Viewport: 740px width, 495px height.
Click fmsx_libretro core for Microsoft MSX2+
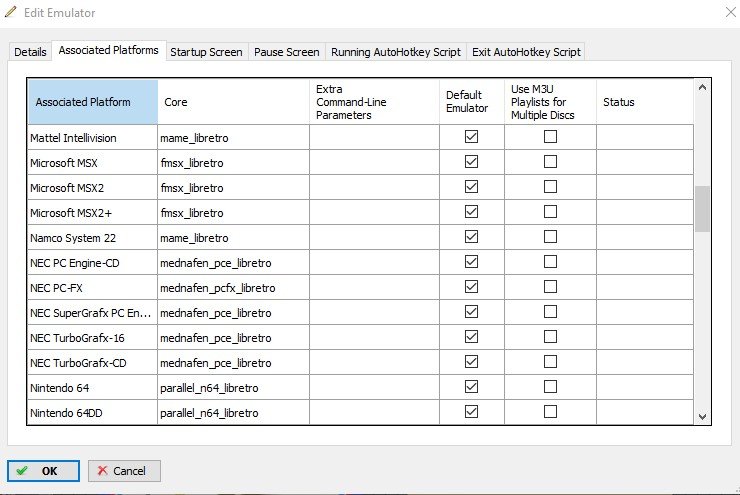tap(234, 213)
